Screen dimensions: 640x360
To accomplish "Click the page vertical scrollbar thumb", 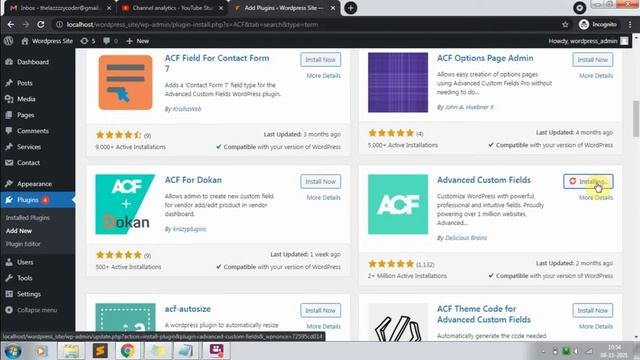I will [636, 118].
